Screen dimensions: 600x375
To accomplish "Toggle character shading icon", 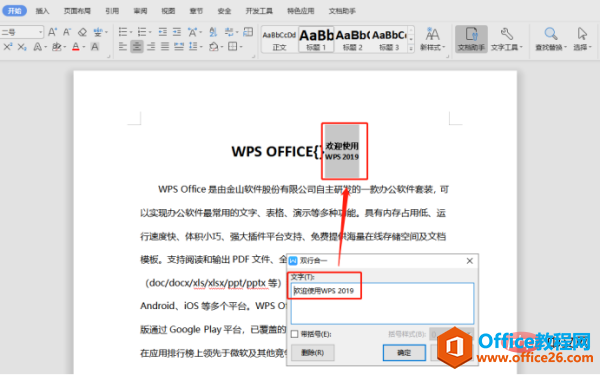I will pos(95,47).
